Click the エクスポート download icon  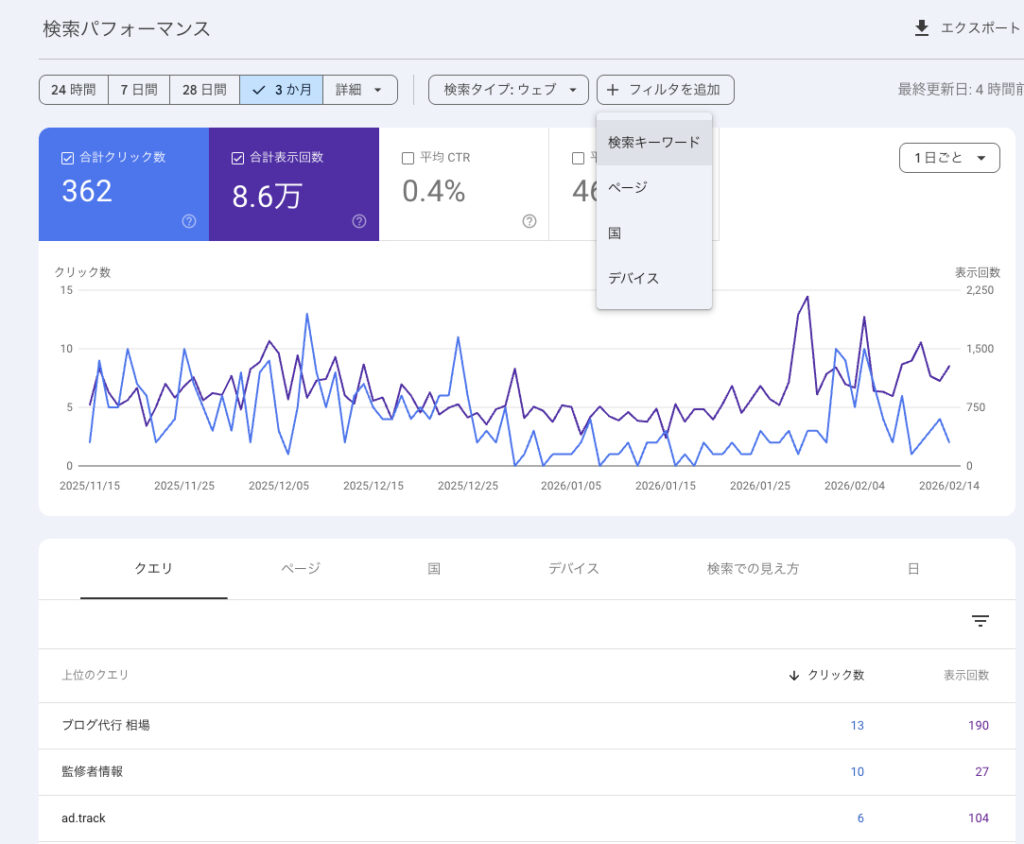click(921, 29)
